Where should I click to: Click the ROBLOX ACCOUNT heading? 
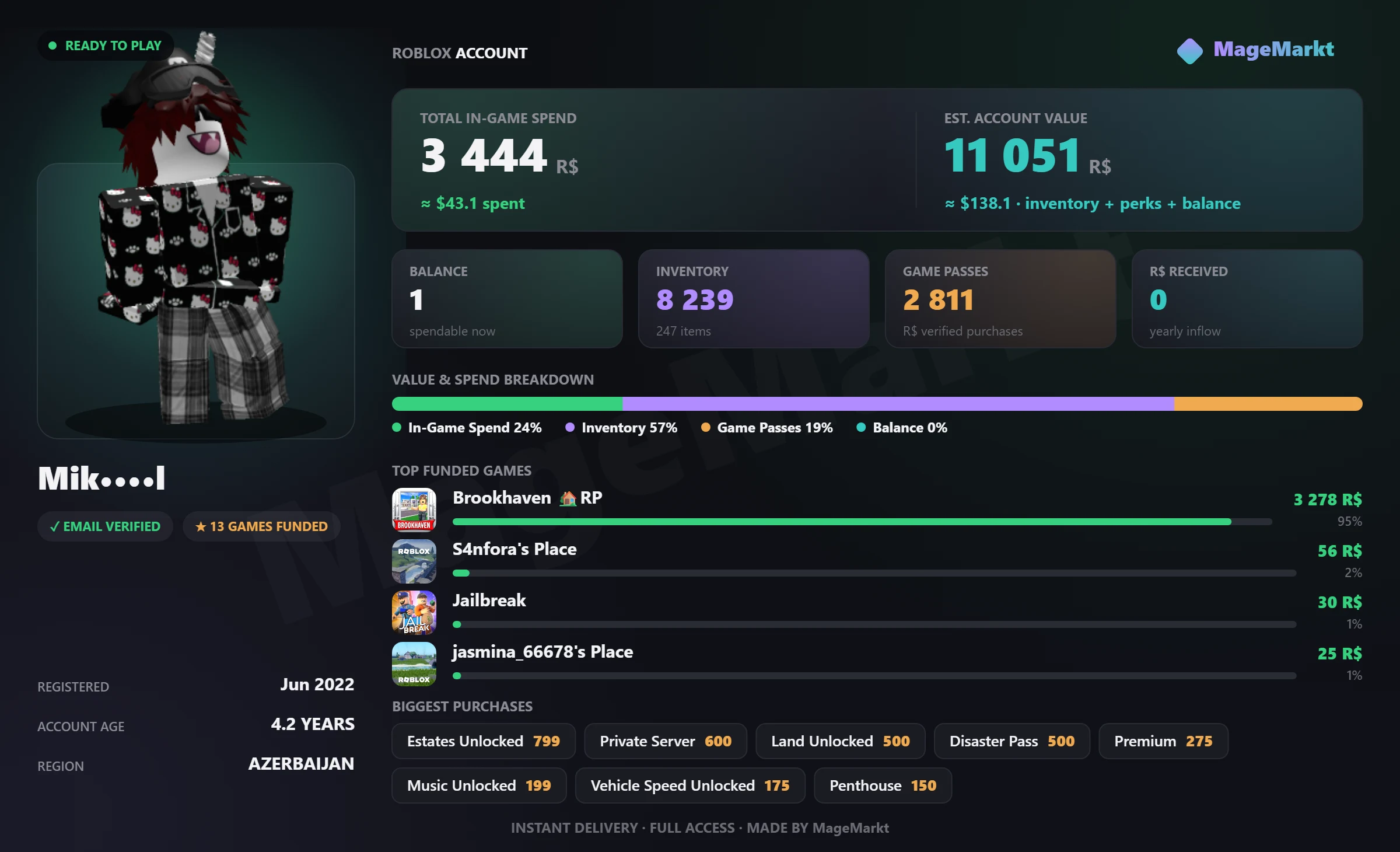click(x=460, y=53)
